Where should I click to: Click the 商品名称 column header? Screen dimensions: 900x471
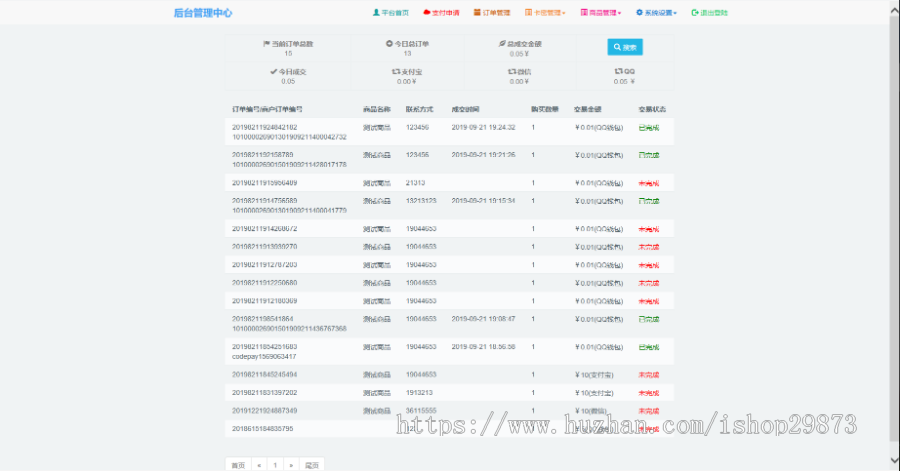[377, 109]
